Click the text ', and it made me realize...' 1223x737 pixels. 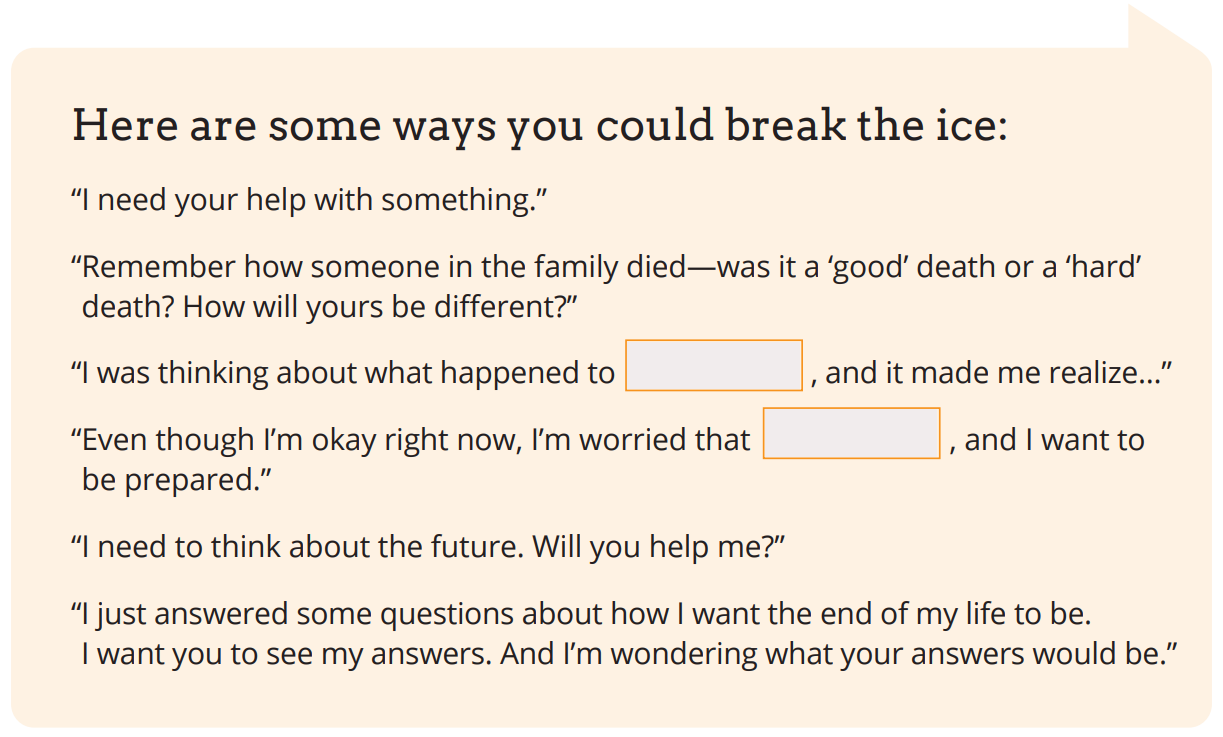tap(991, 373)
